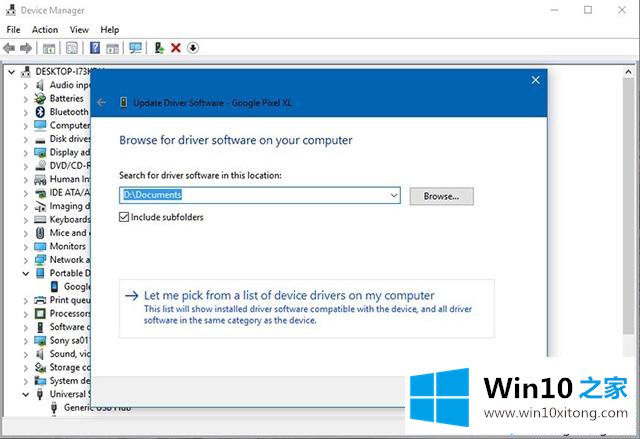The height and width of the screenshot is (439, 640).
Task: Expand the Monitors category
Action: coord(26,247)
